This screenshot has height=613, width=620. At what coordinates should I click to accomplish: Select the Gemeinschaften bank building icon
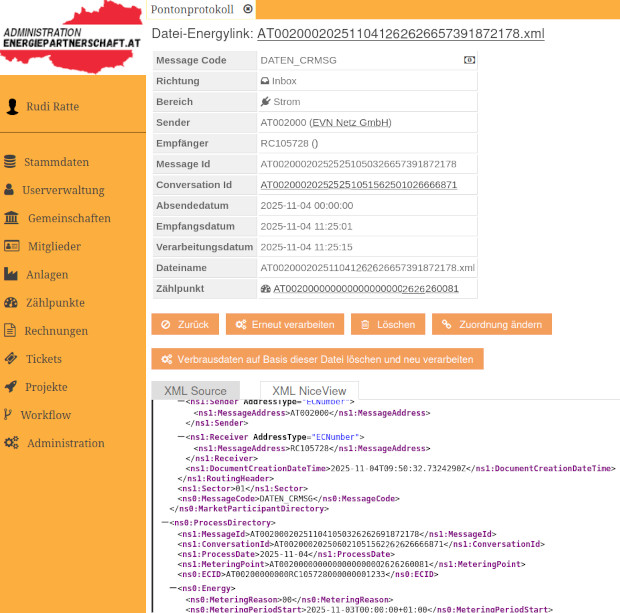coord(11,218)
